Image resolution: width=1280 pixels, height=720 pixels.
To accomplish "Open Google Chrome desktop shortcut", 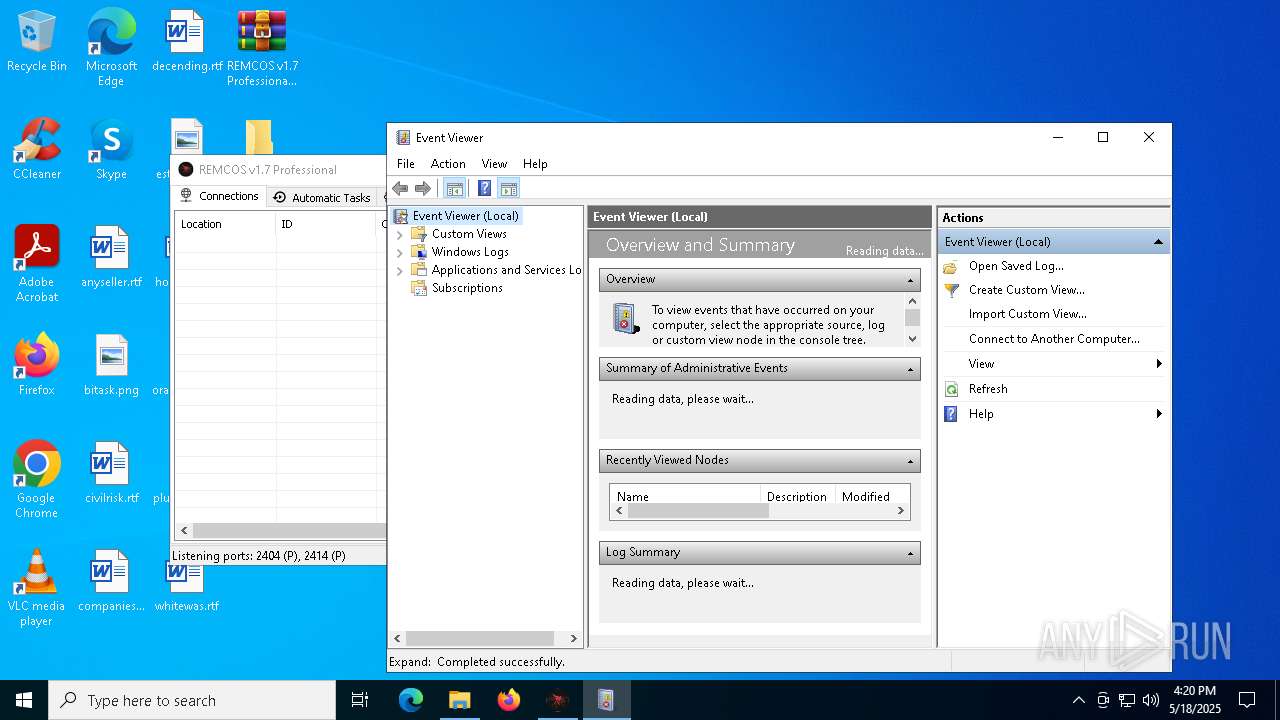I will pyautogui.click(x=37, y=480).
